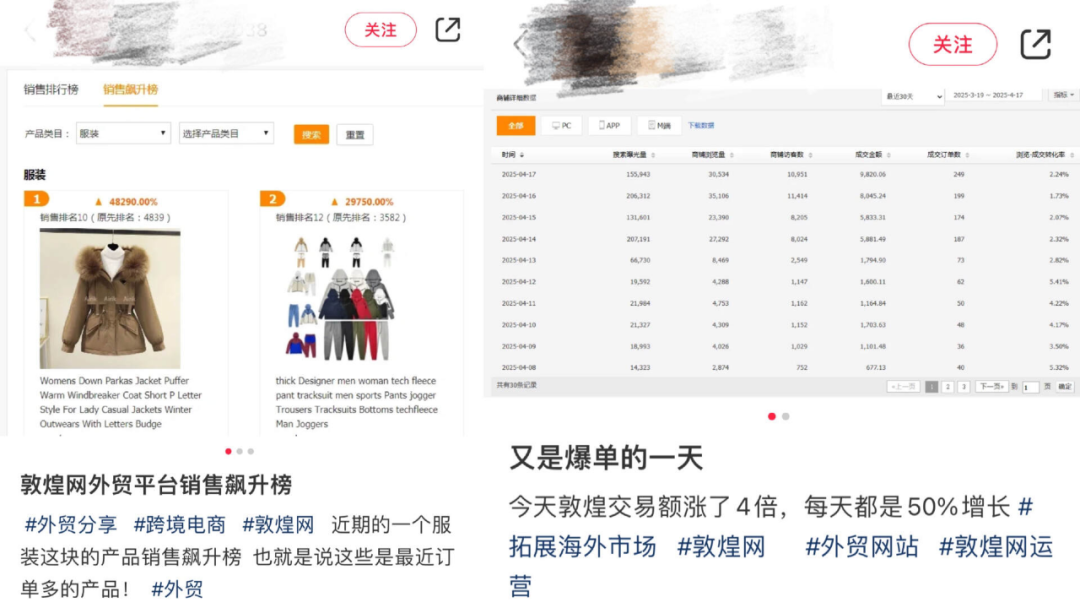Click the 重置 reset button

(x=355, y=135)
